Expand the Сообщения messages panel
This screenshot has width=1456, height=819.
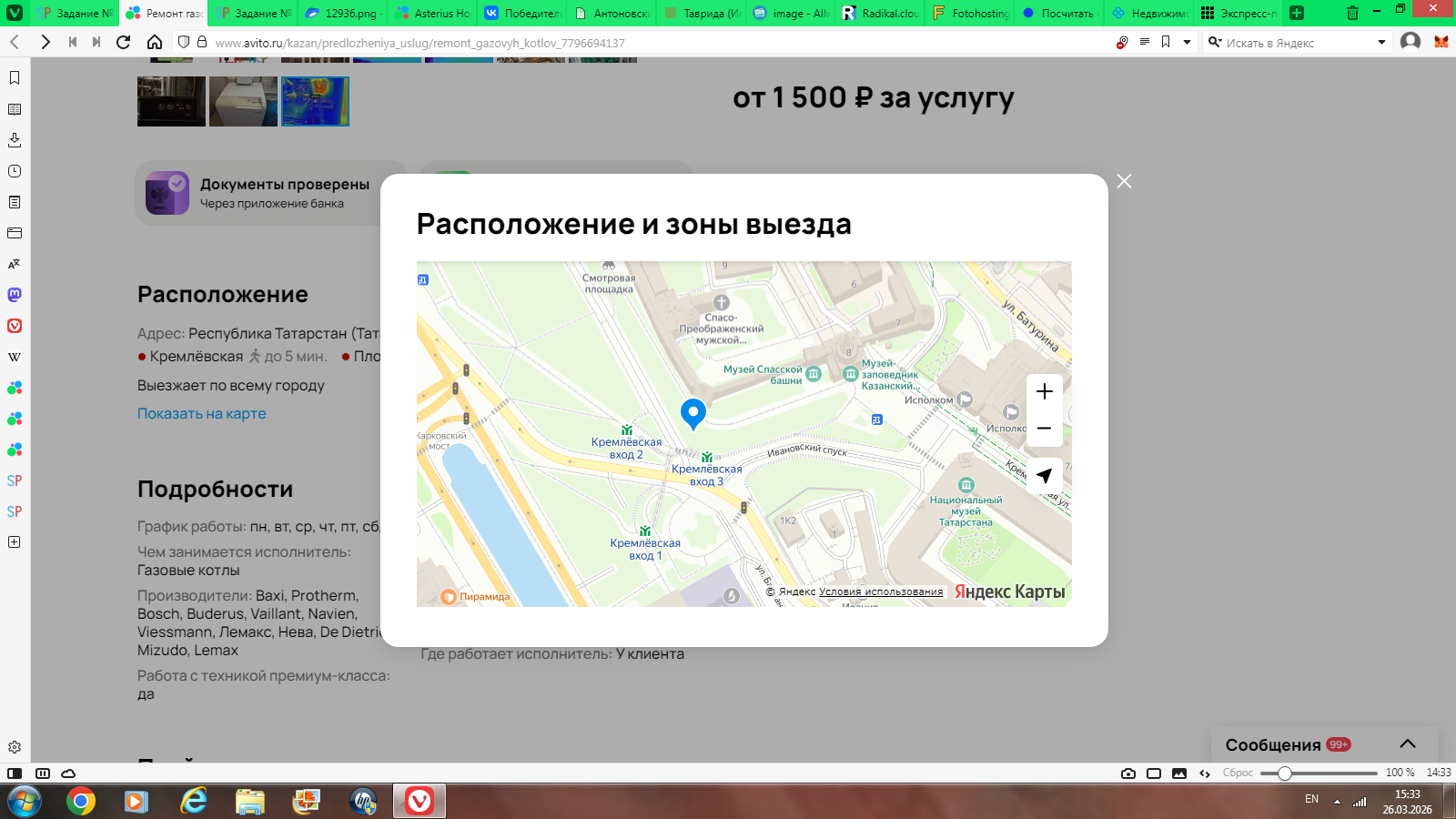click(x=1408, y=743)
